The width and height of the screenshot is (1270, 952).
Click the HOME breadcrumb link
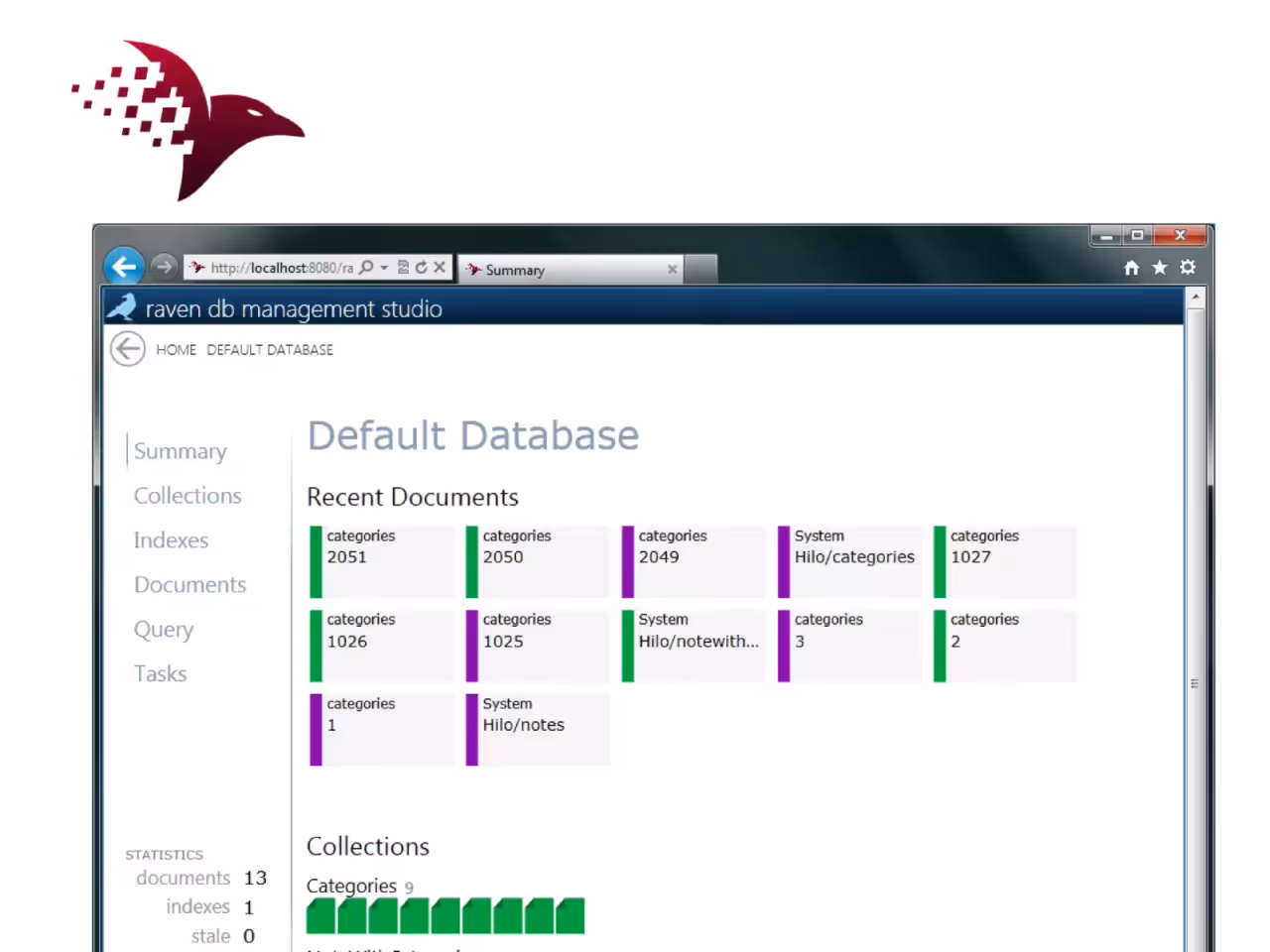pyautogui.click(x=176, y=350)
